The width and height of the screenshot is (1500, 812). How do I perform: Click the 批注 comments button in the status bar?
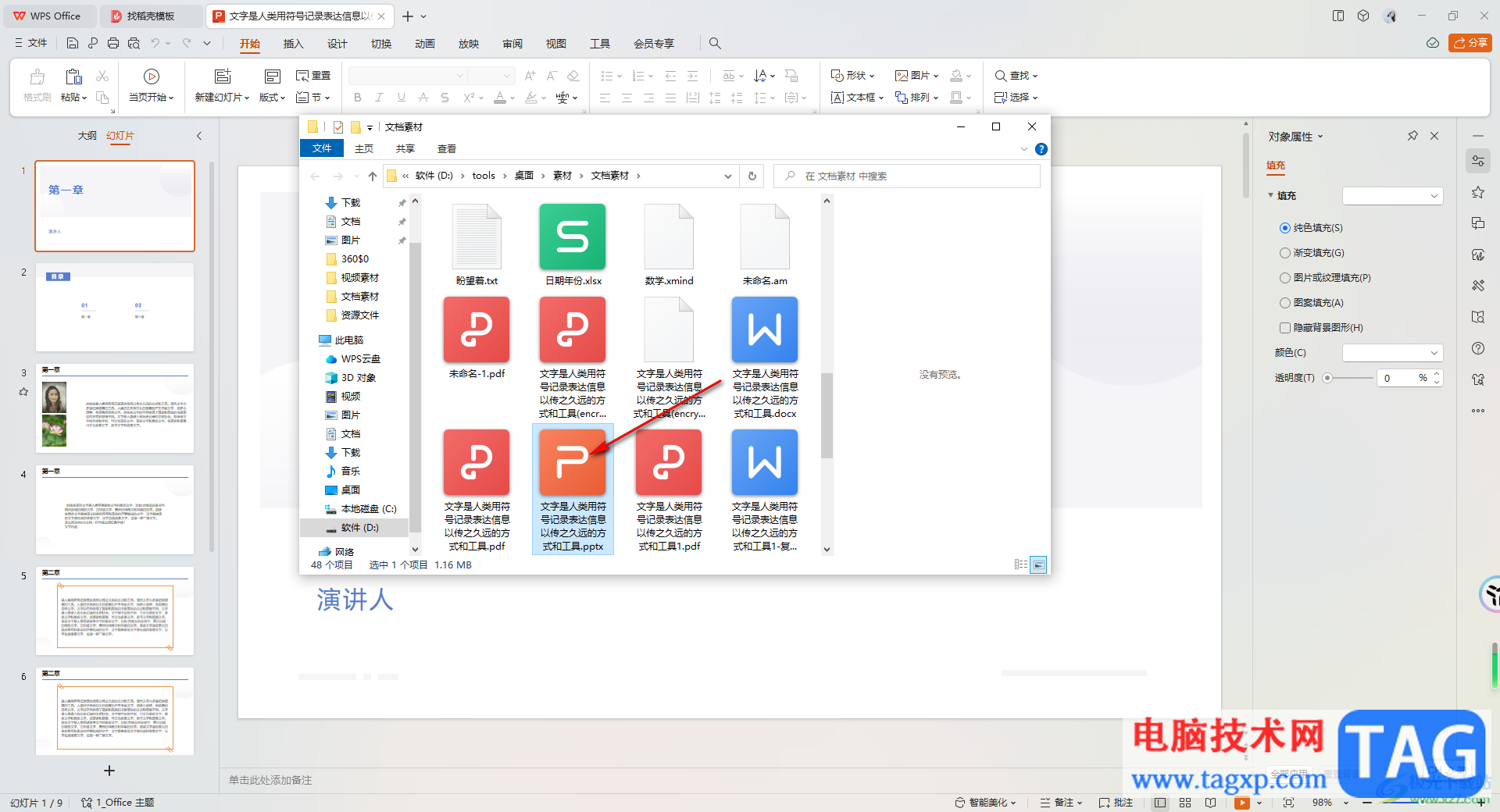coord(1116,803)
